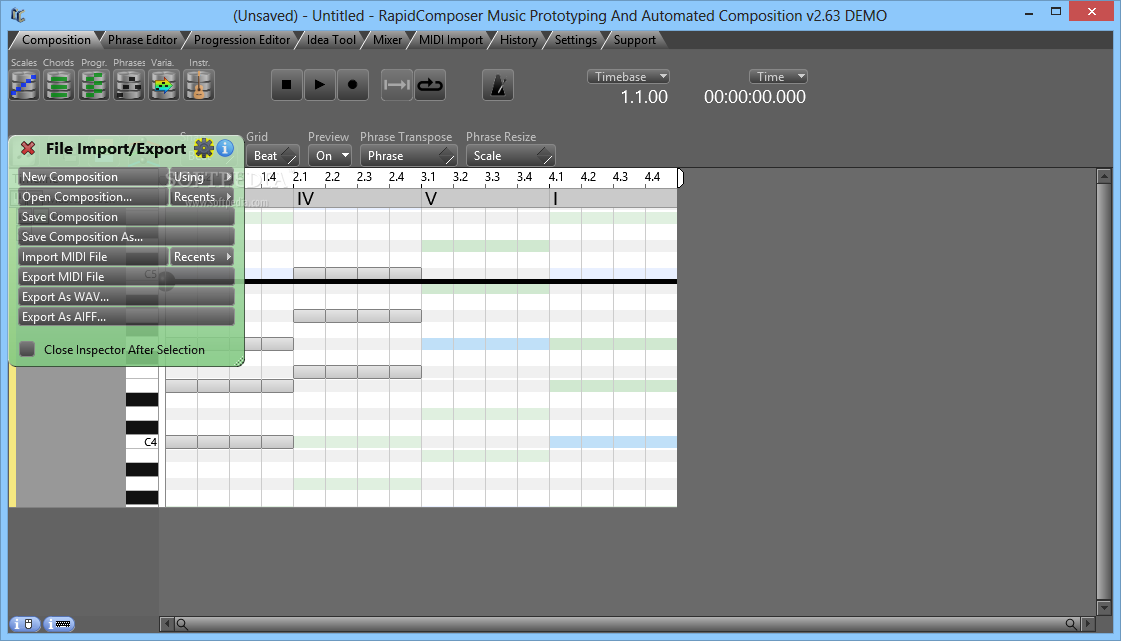Click the 1.1.00 timebase position readout

[643, 97]
